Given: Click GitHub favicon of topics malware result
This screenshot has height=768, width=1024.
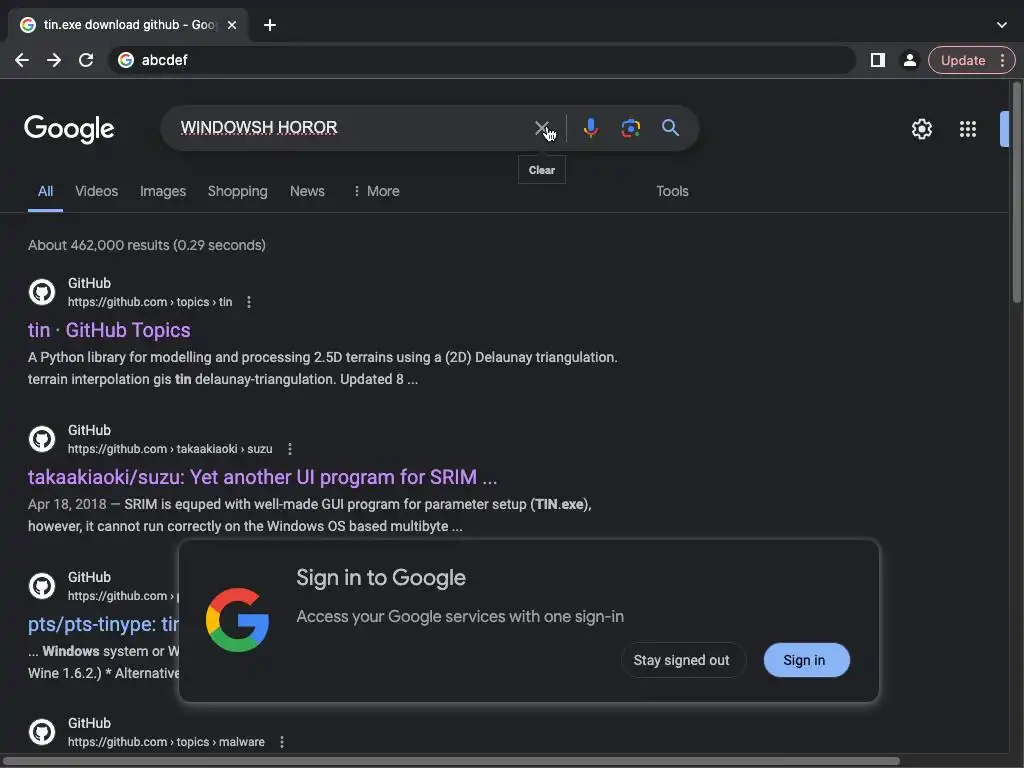Looking at the screenshot, I should coord(42,732).
